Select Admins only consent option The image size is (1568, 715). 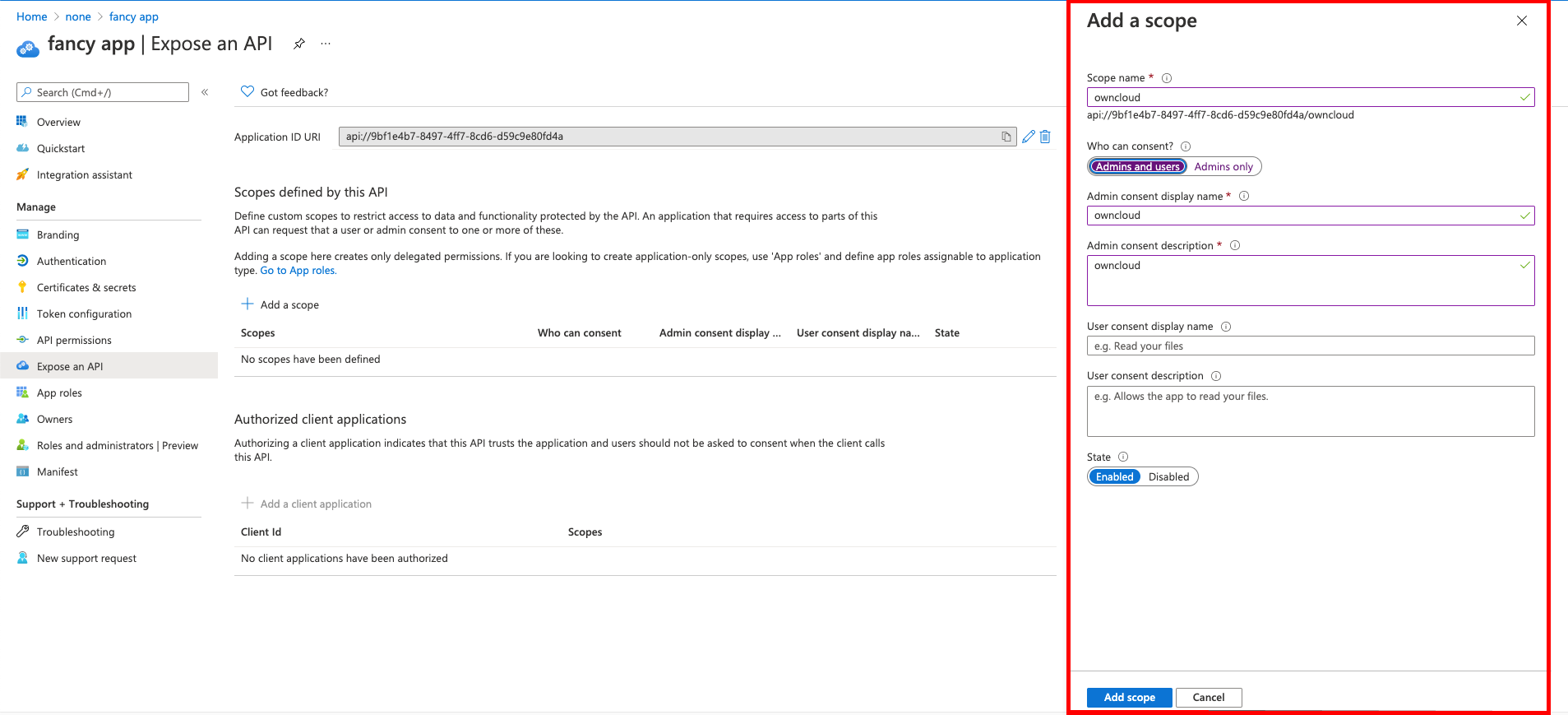[1223, 166]
